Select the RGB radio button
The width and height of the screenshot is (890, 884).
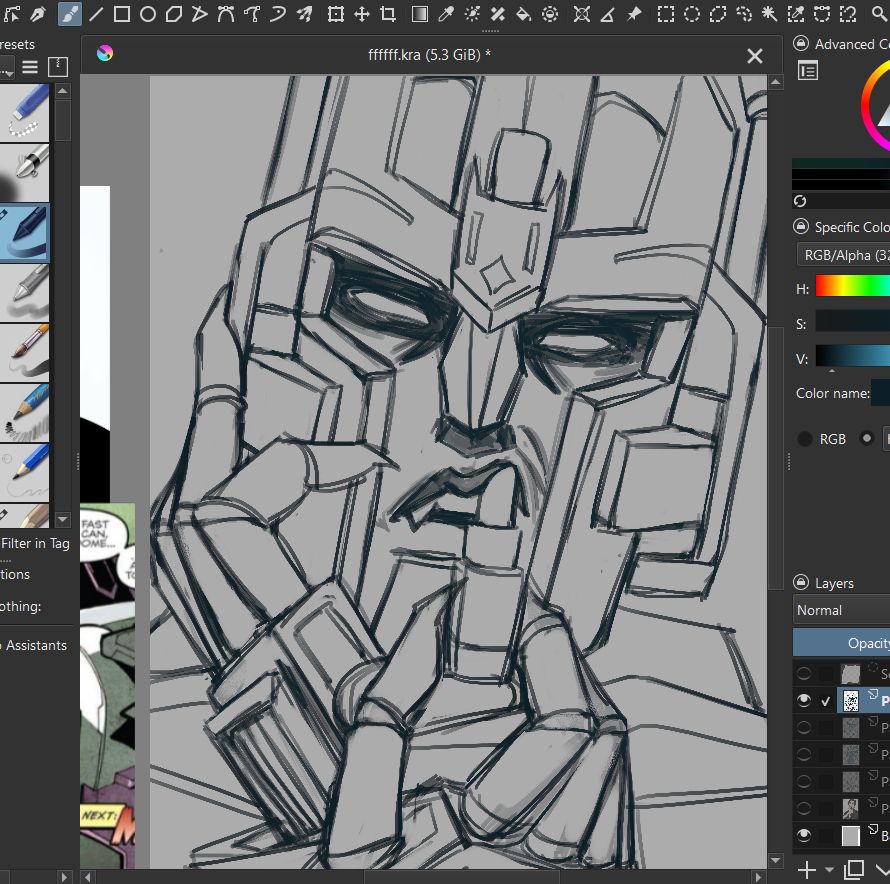click(x=804, y=439)
